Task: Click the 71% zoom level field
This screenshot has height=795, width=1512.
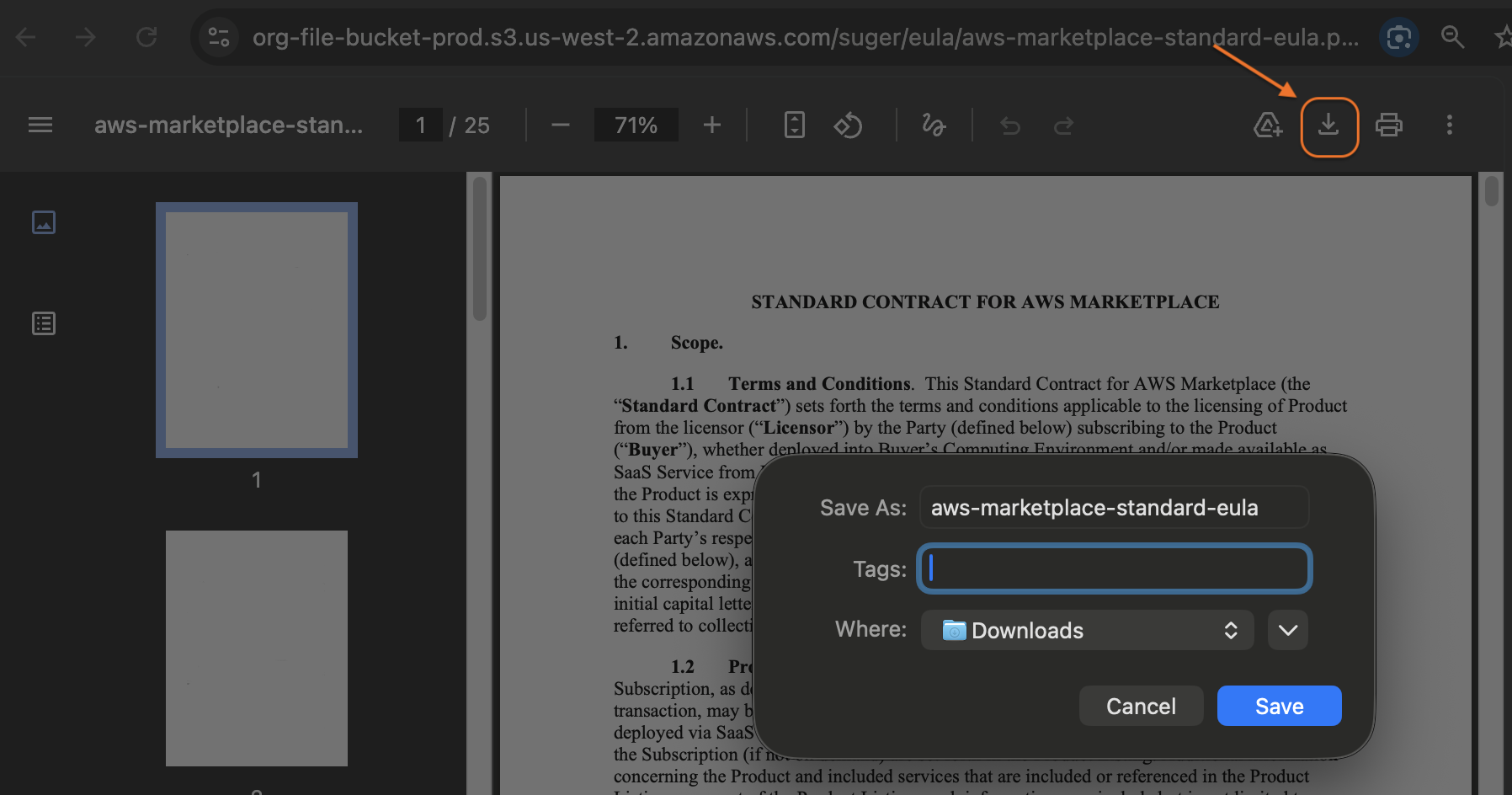Action: [636, 125]
